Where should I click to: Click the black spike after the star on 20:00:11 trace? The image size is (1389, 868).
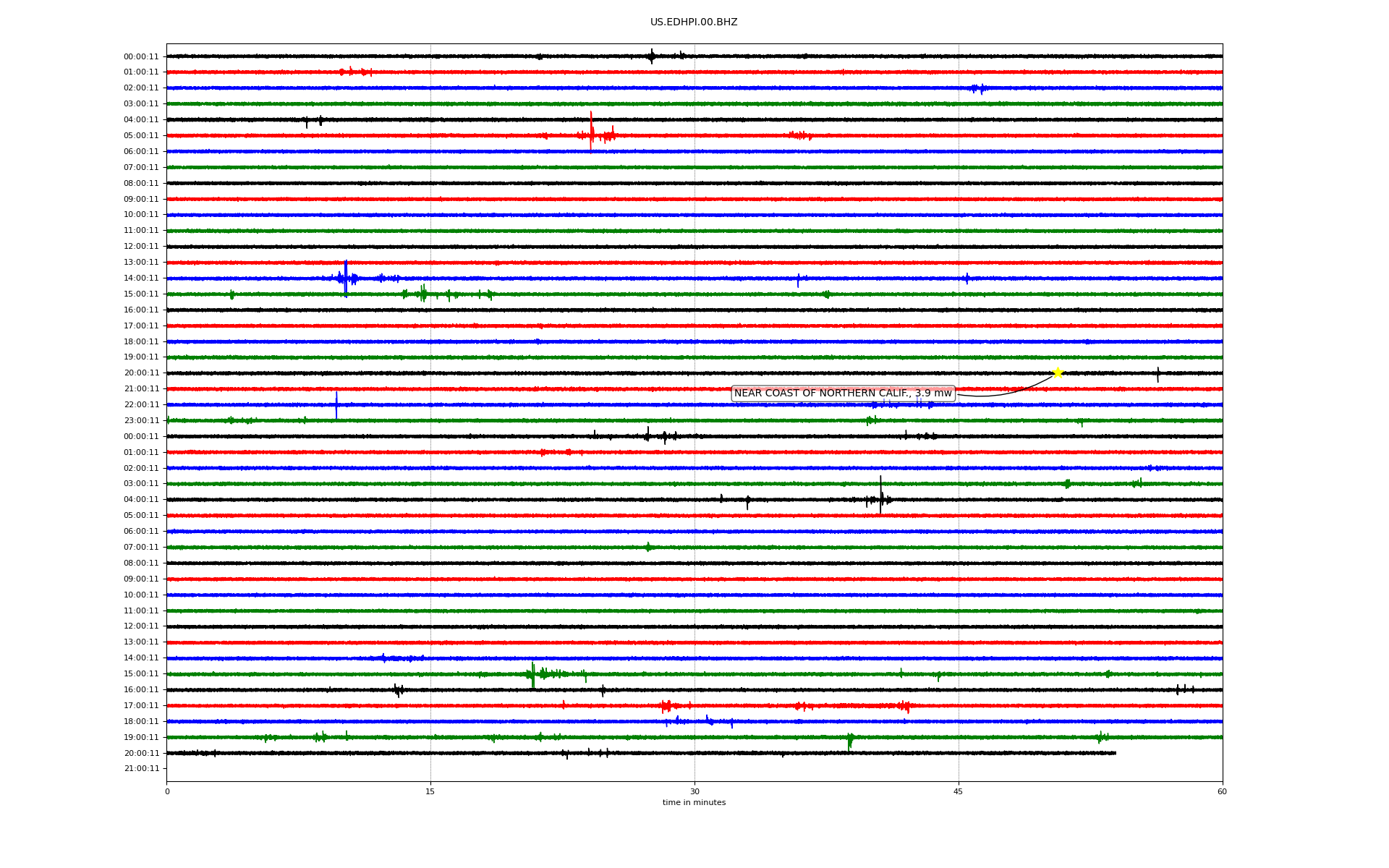(1157, 375)
